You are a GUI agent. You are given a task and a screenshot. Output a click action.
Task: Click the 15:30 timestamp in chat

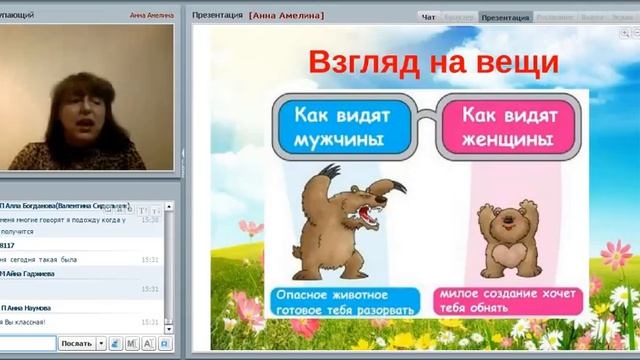[x=150, y=220]
